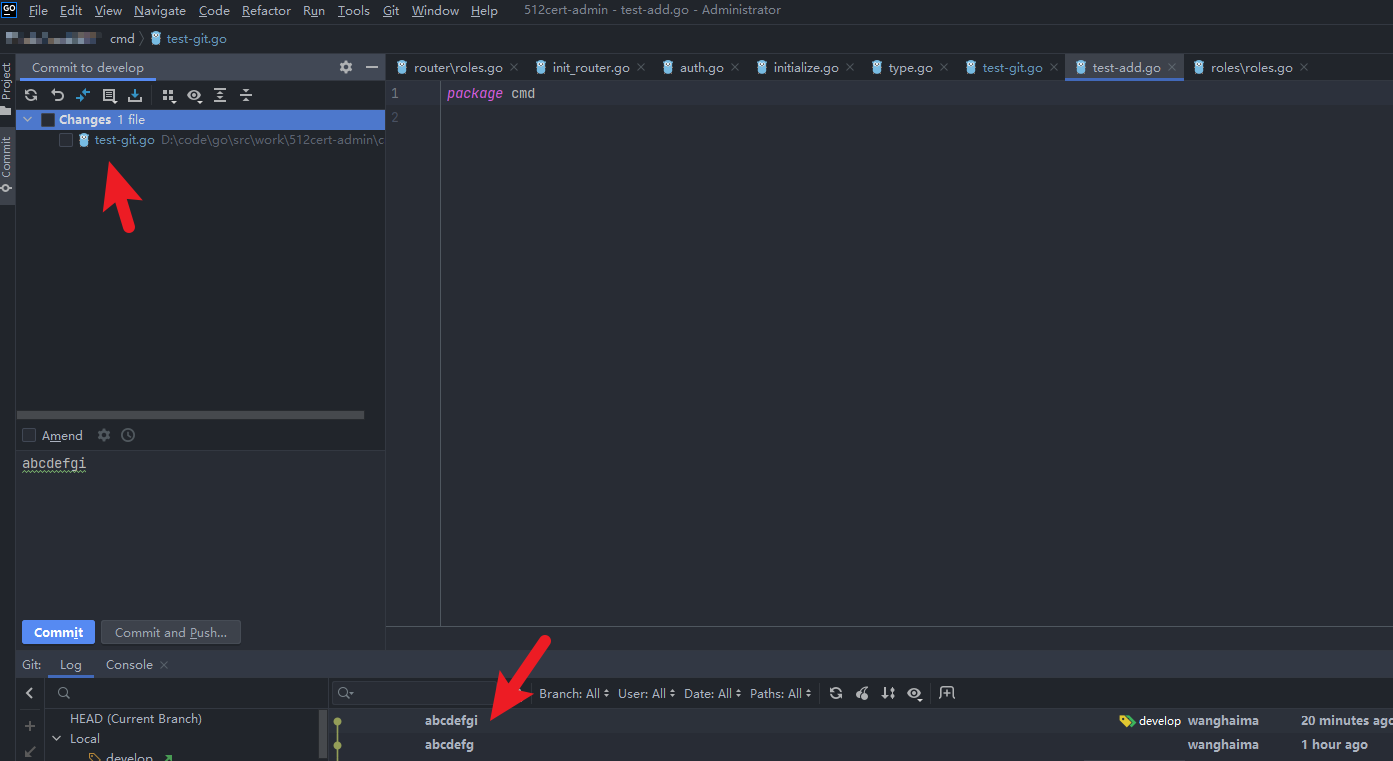
Task: Click the test-git.go breadcrumb
Action: [188, 39]
